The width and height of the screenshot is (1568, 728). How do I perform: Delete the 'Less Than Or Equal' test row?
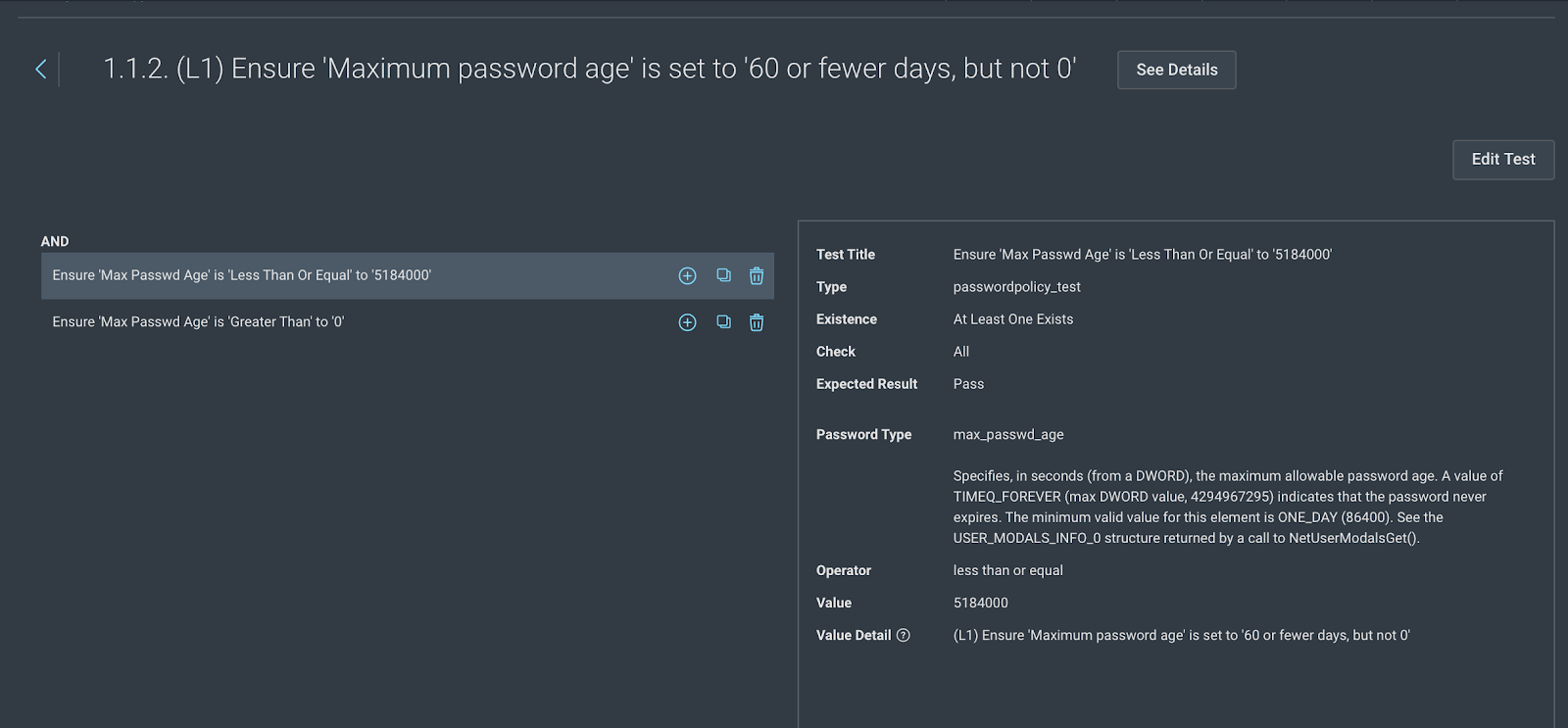(757, 276)
